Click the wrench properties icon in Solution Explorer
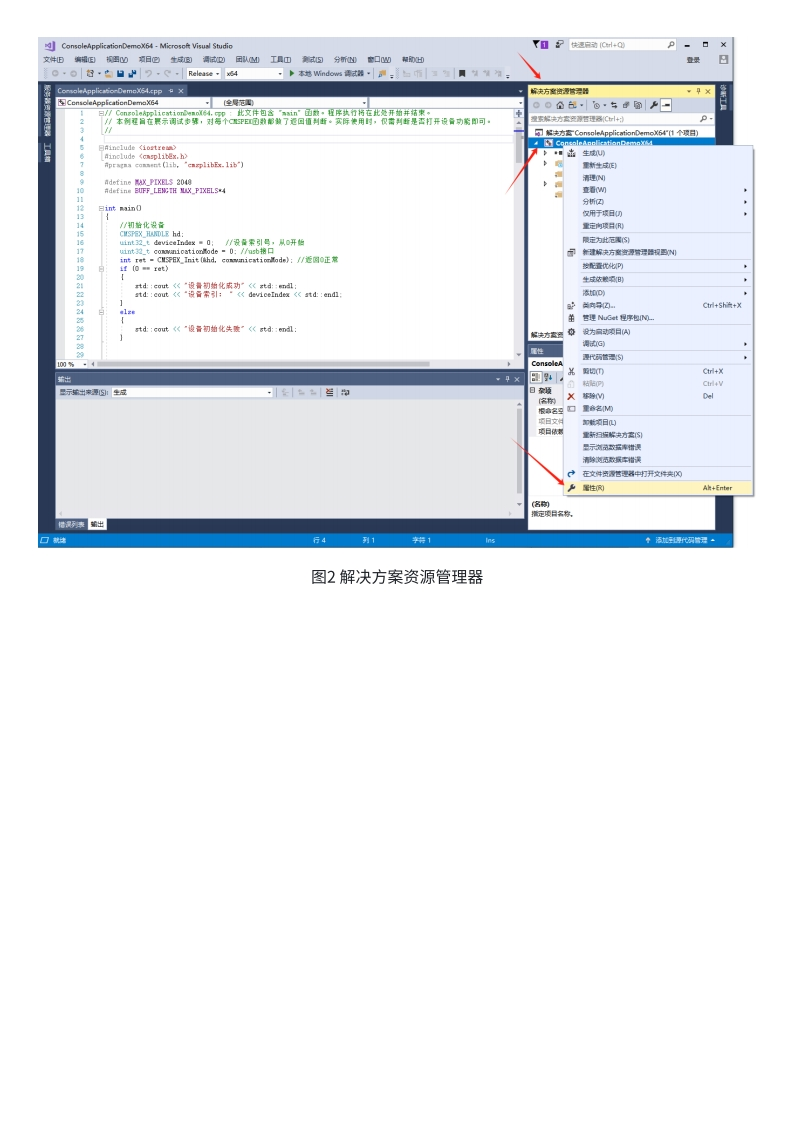Image resolution: width=793 pixels, height=1122 pixels. click(x=653, y=105)
